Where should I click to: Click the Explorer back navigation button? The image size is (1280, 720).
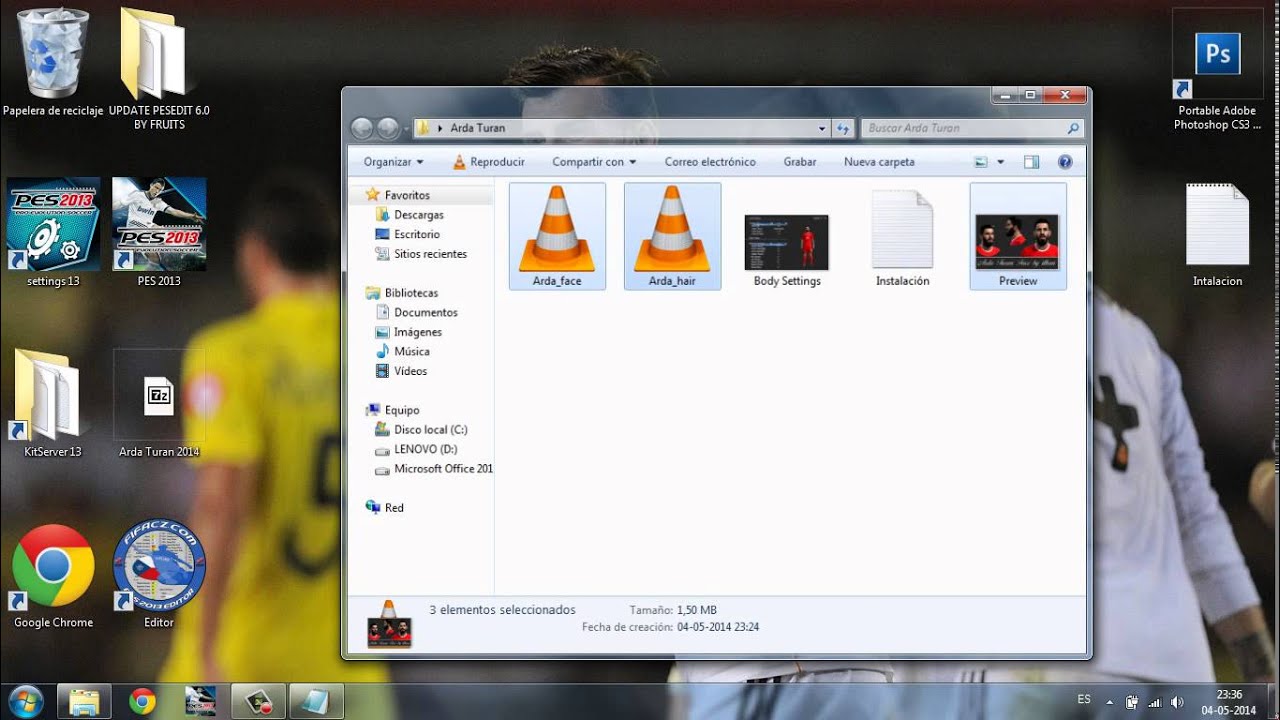click(362, 128)
